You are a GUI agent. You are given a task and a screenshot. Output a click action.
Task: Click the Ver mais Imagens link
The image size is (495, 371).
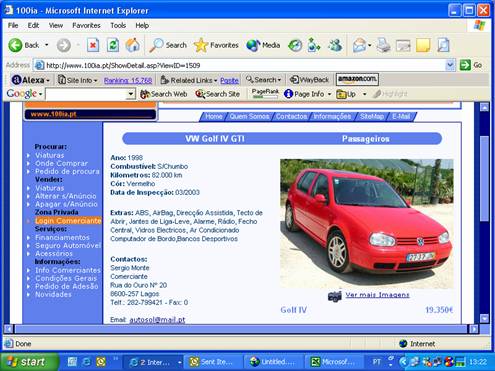pos(377,295)
